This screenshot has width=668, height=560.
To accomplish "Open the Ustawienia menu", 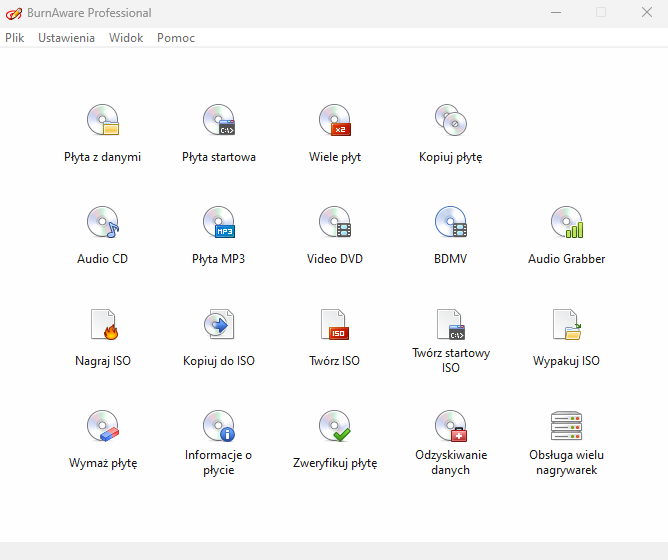I will [66, 38].
